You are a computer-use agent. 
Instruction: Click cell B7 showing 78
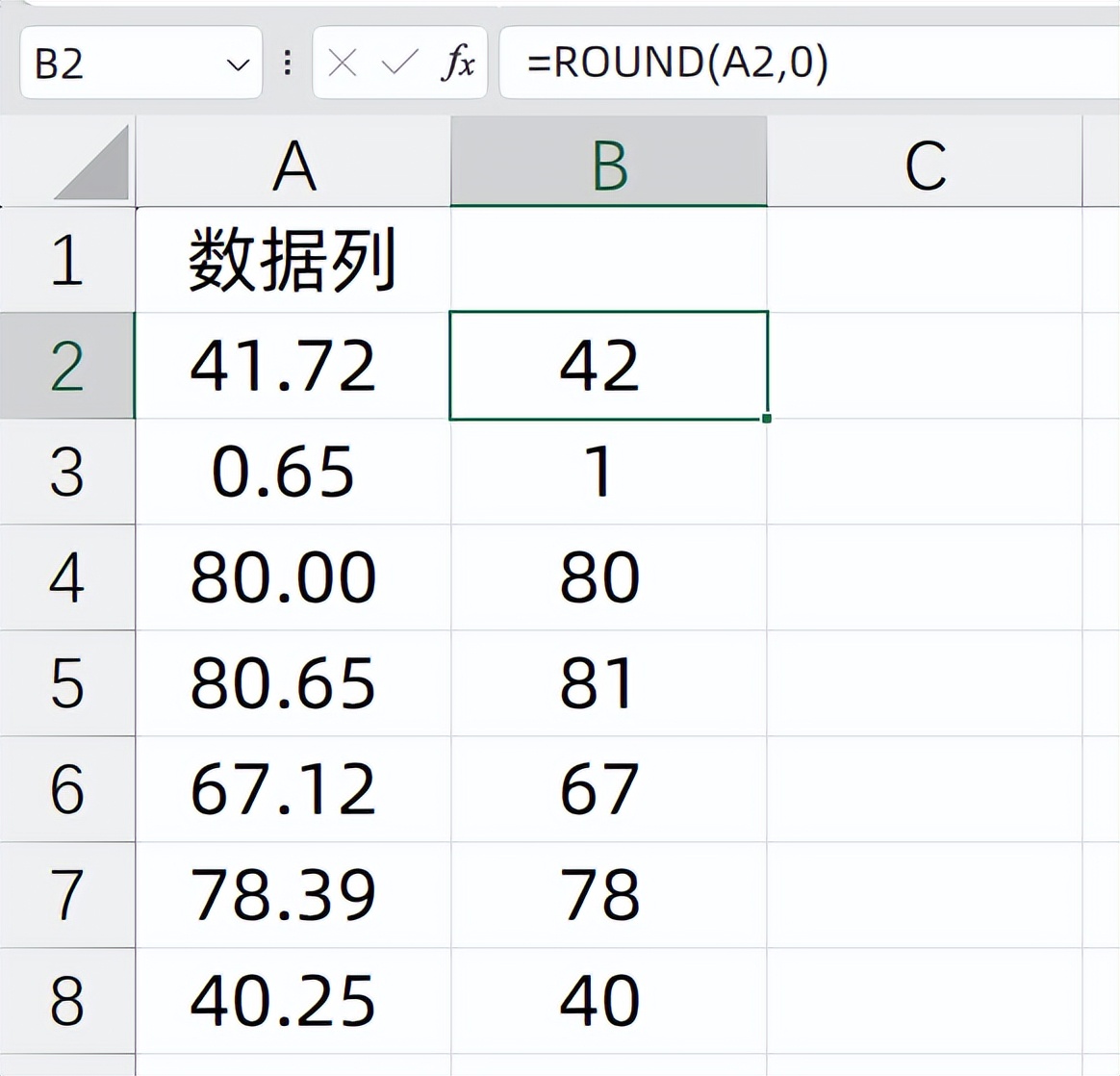point(609,894)
